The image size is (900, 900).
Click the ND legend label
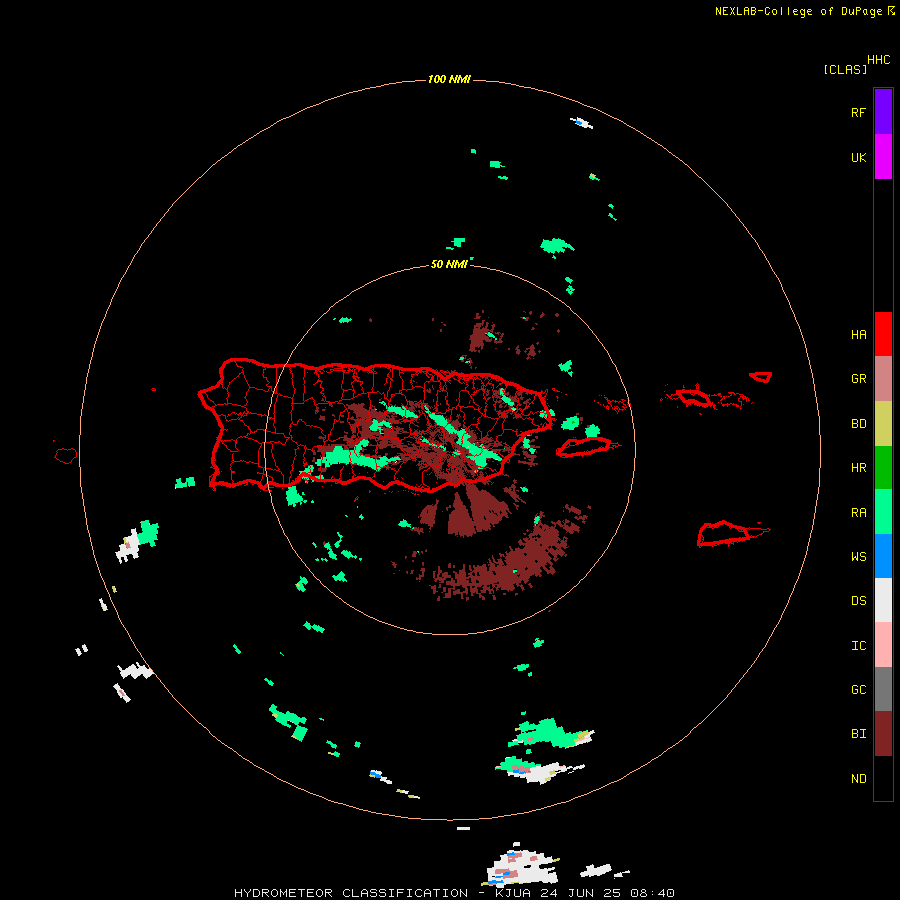(x=858, y=779)
